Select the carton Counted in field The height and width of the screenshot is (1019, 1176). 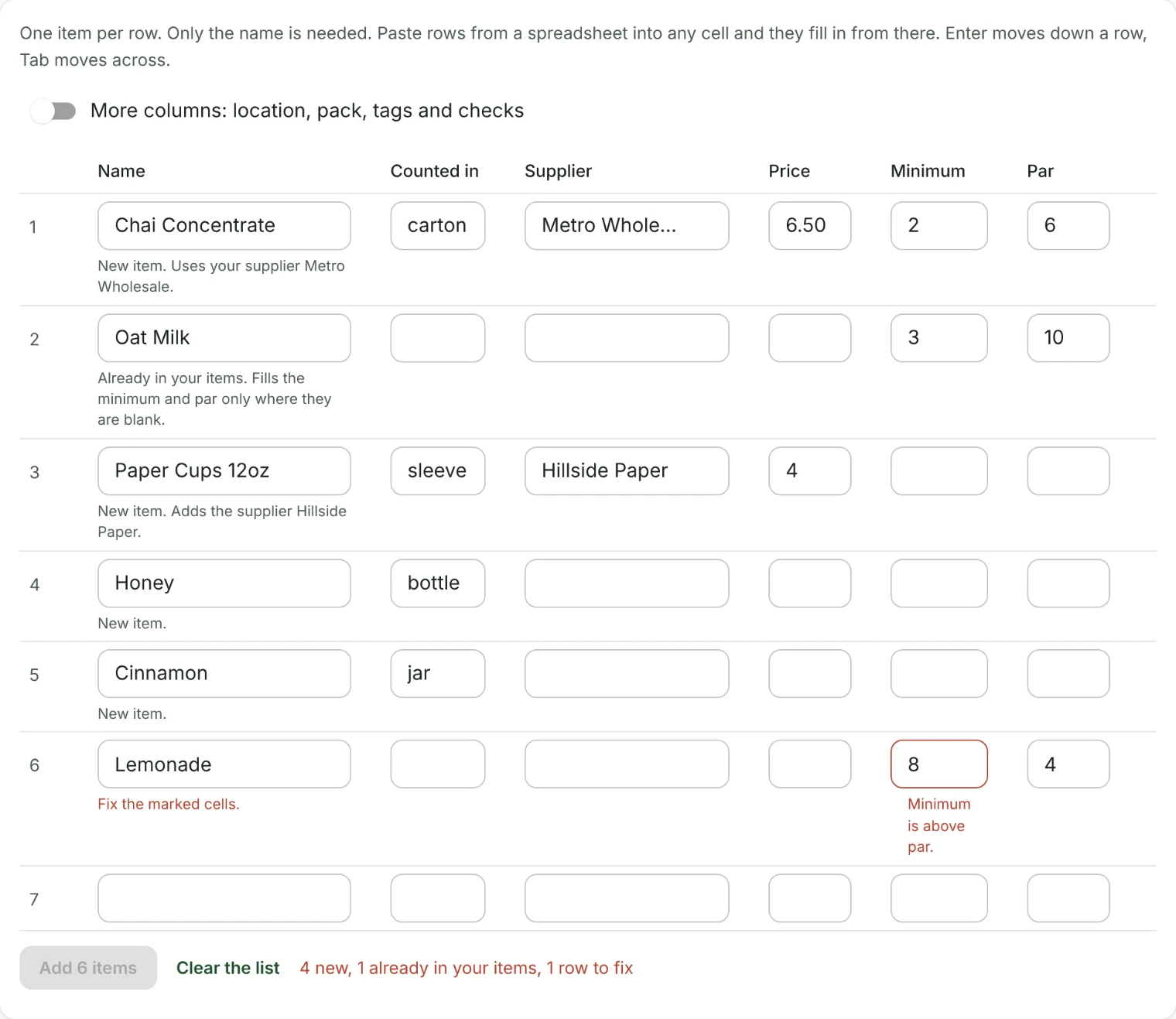click(x=438, y=226)
